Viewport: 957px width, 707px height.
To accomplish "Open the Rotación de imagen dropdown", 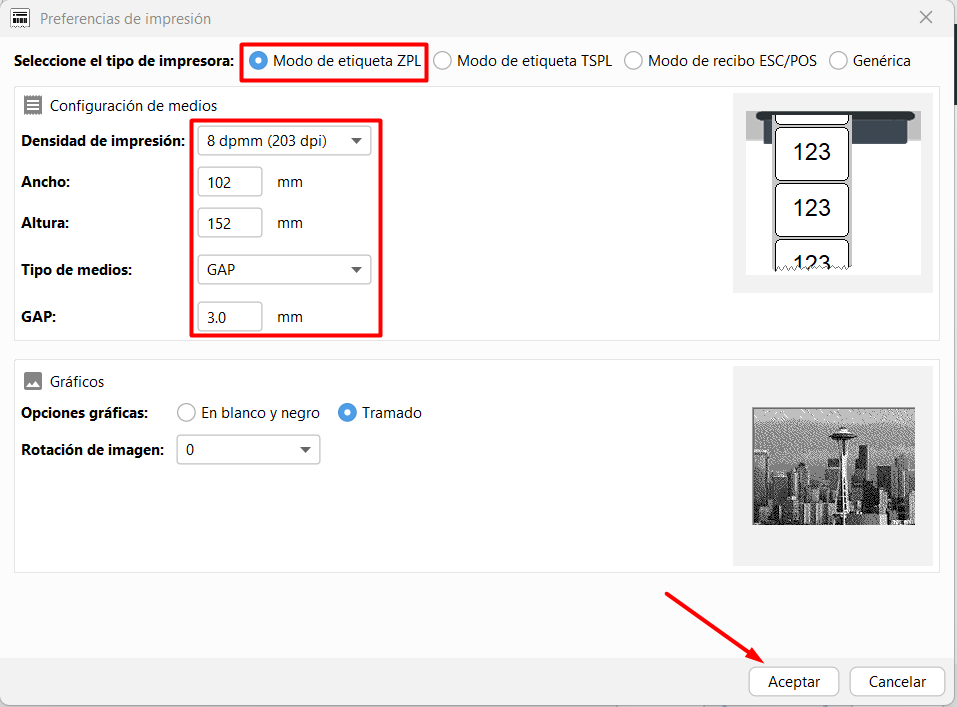I will coord(248,450).
